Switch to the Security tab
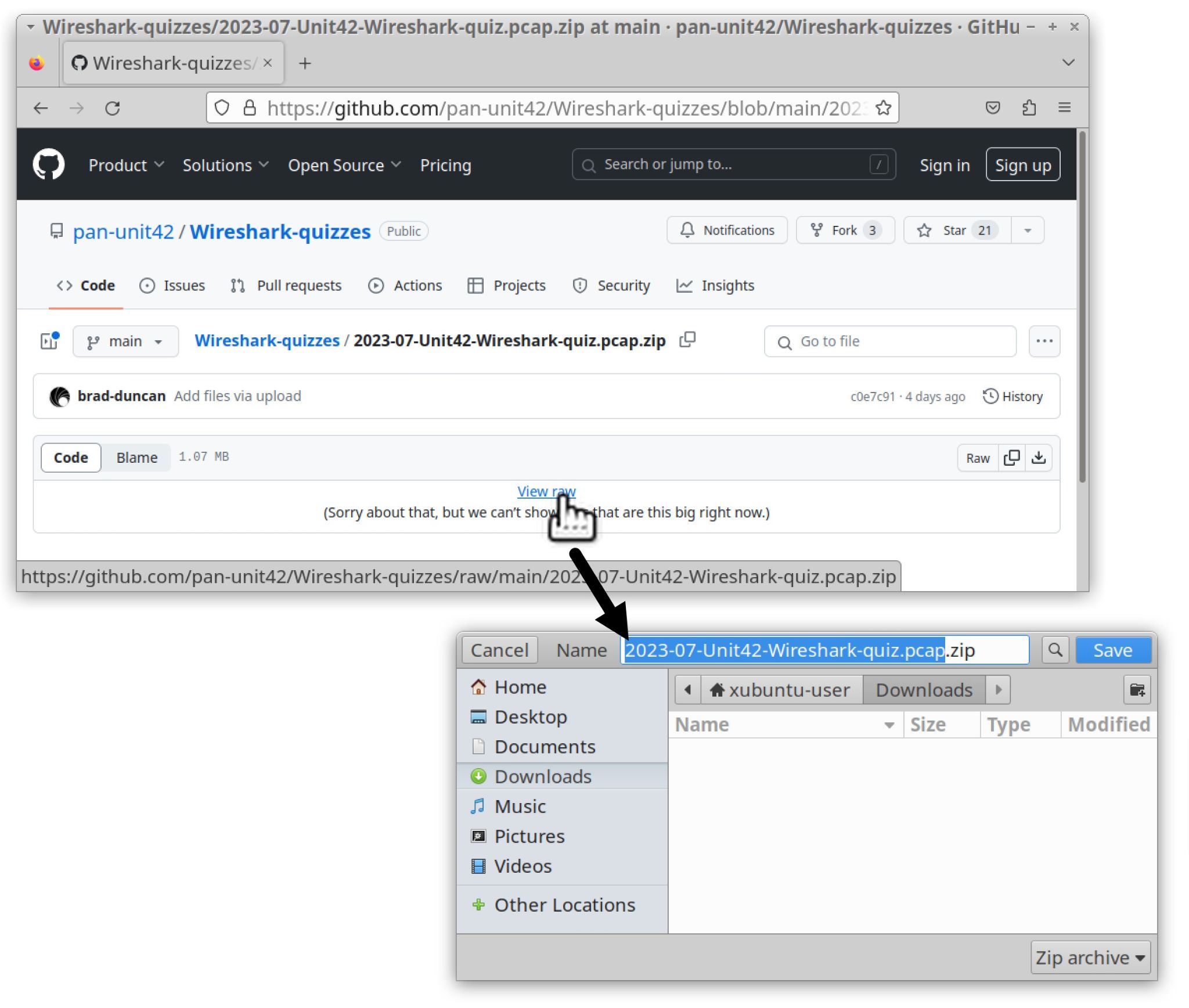This screenshot has height=1008, width=1189. click(x=611, y=286)
